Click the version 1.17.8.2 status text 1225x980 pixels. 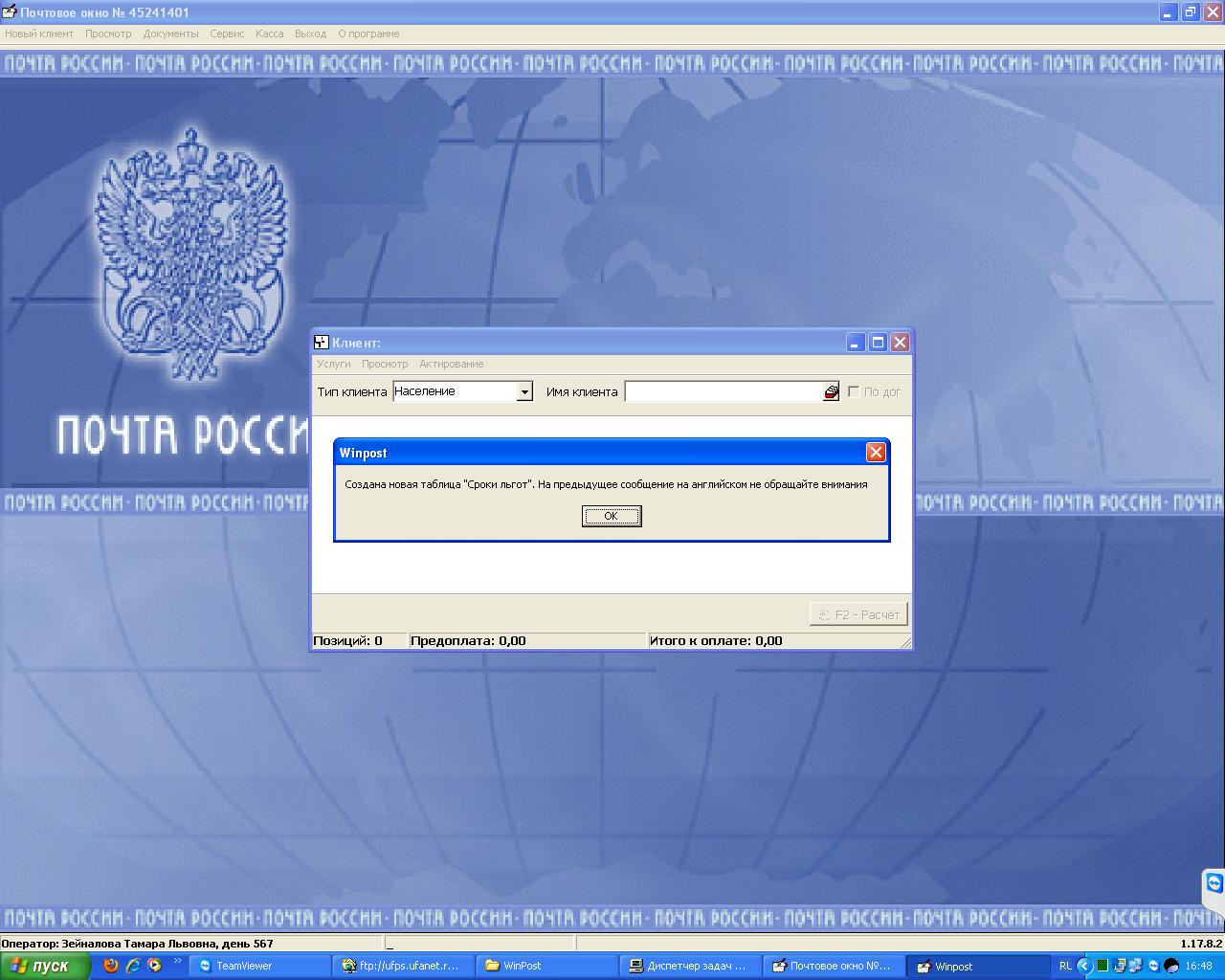click(1201, 944)
